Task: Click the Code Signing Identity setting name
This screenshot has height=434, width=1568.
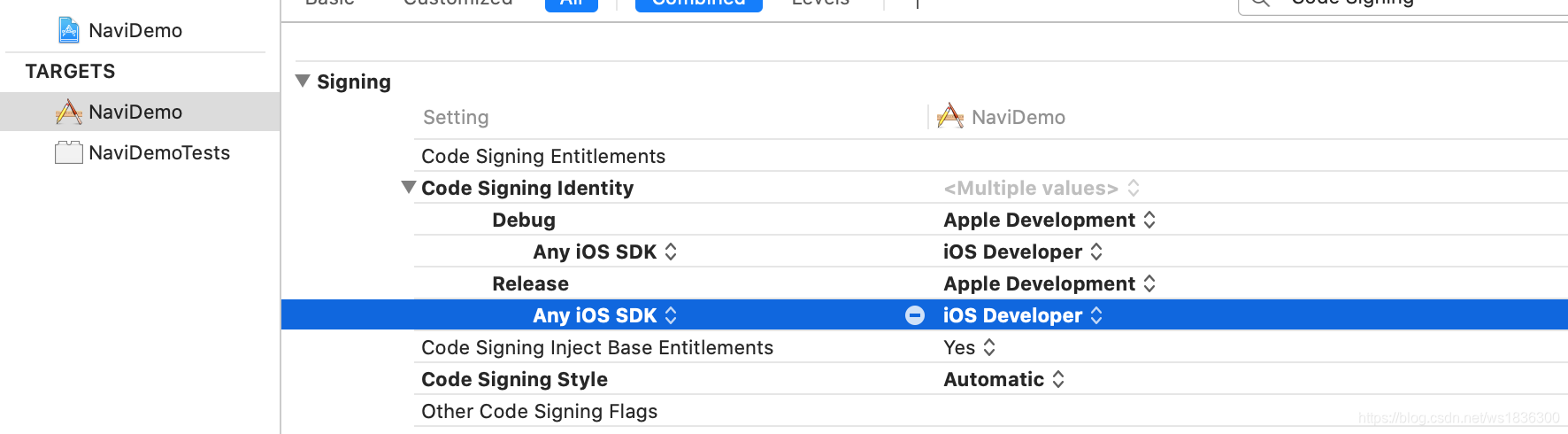Action: [527, 188]
